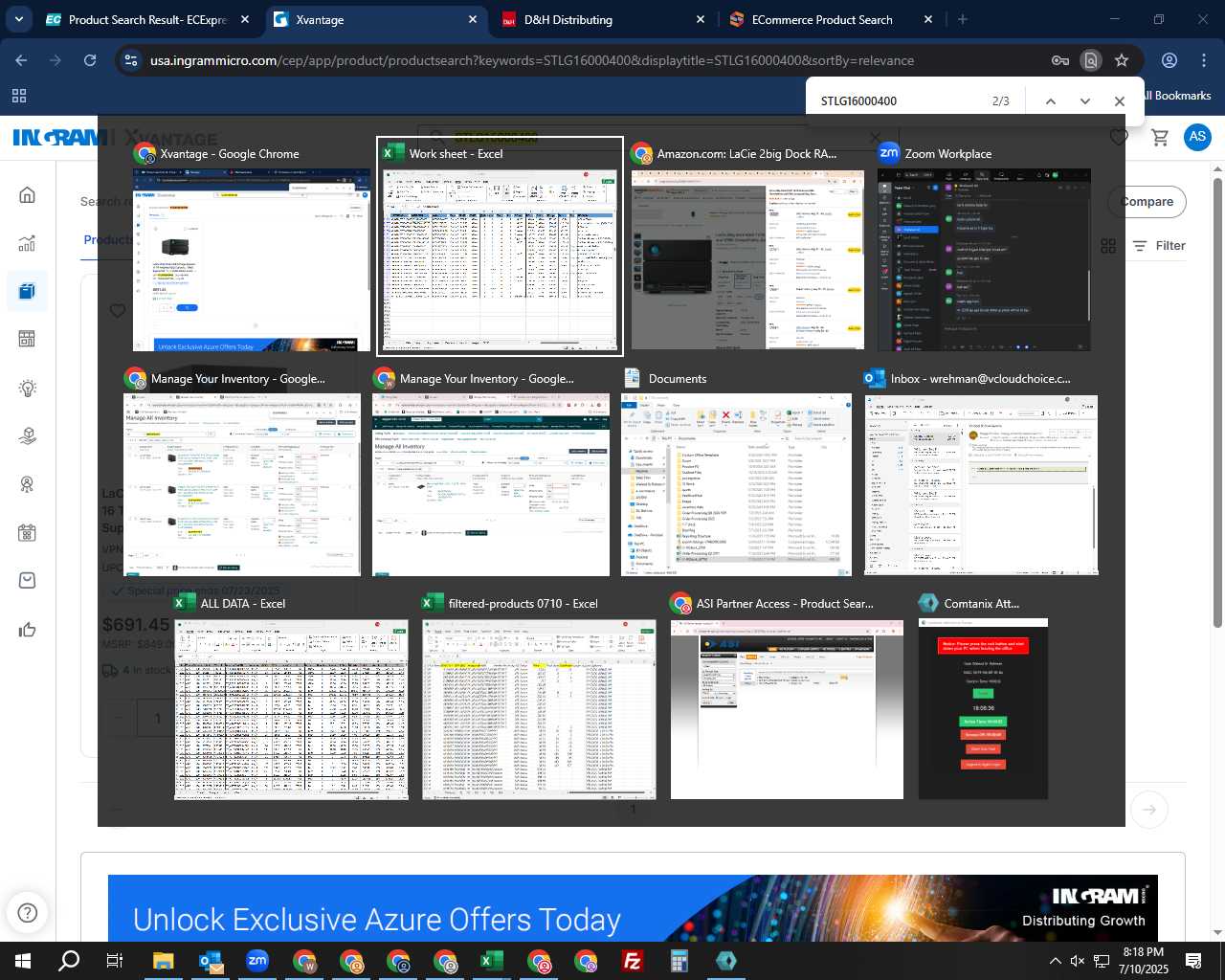Open the All Bookmarks folder
The image size is (1225, 980).
pyautogui.click(x=1177, y=96)
